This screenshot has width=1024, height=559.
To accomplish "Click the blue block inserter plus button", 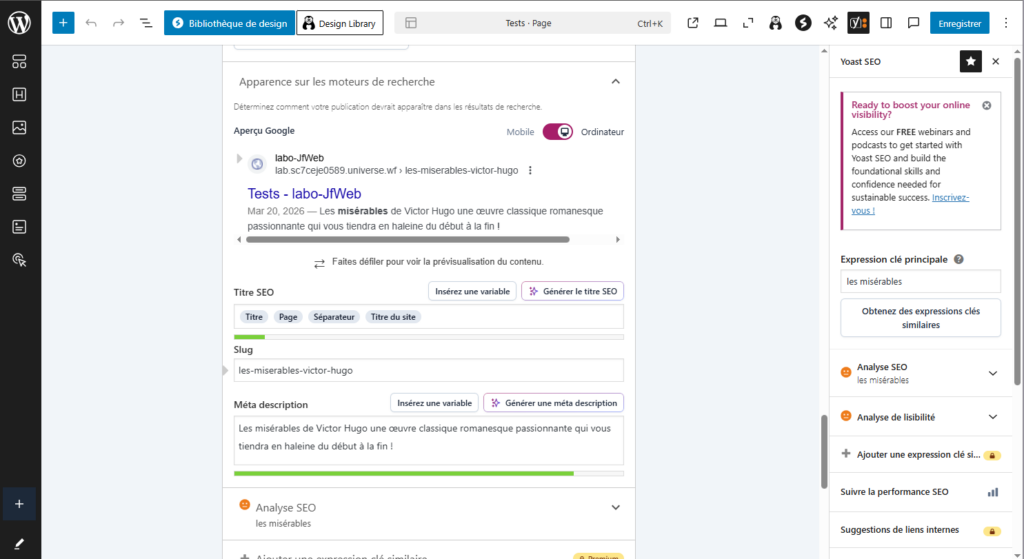I will [63, 23].
